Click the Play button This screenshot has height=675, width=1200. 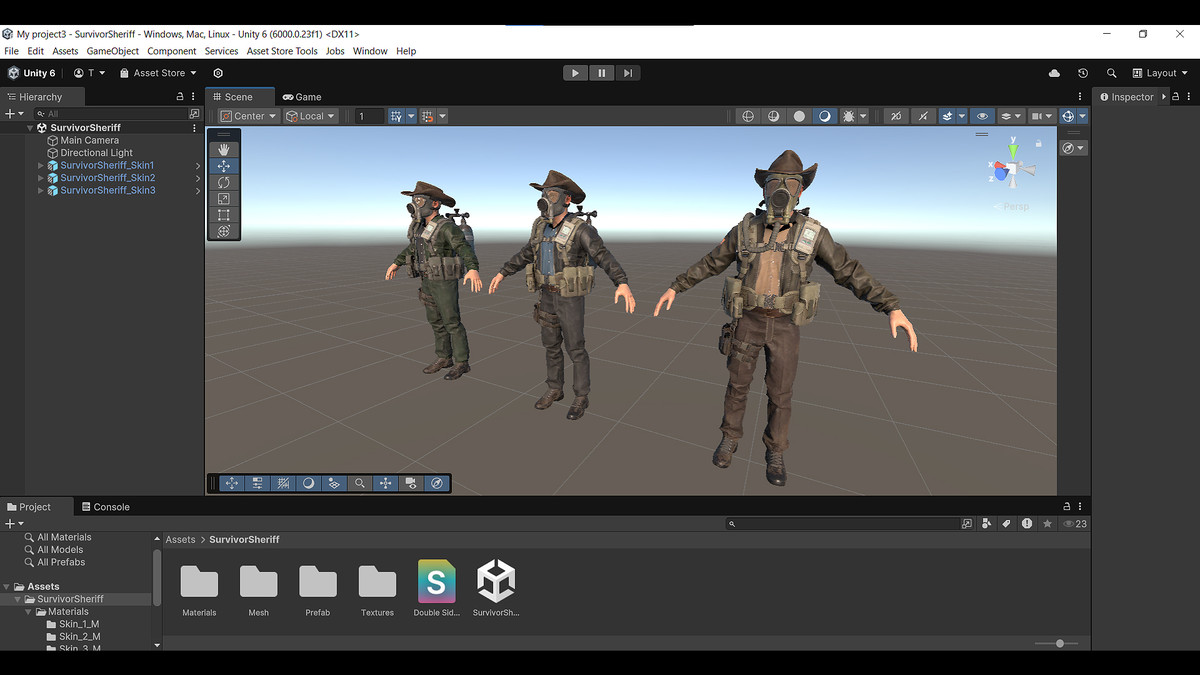575,73
